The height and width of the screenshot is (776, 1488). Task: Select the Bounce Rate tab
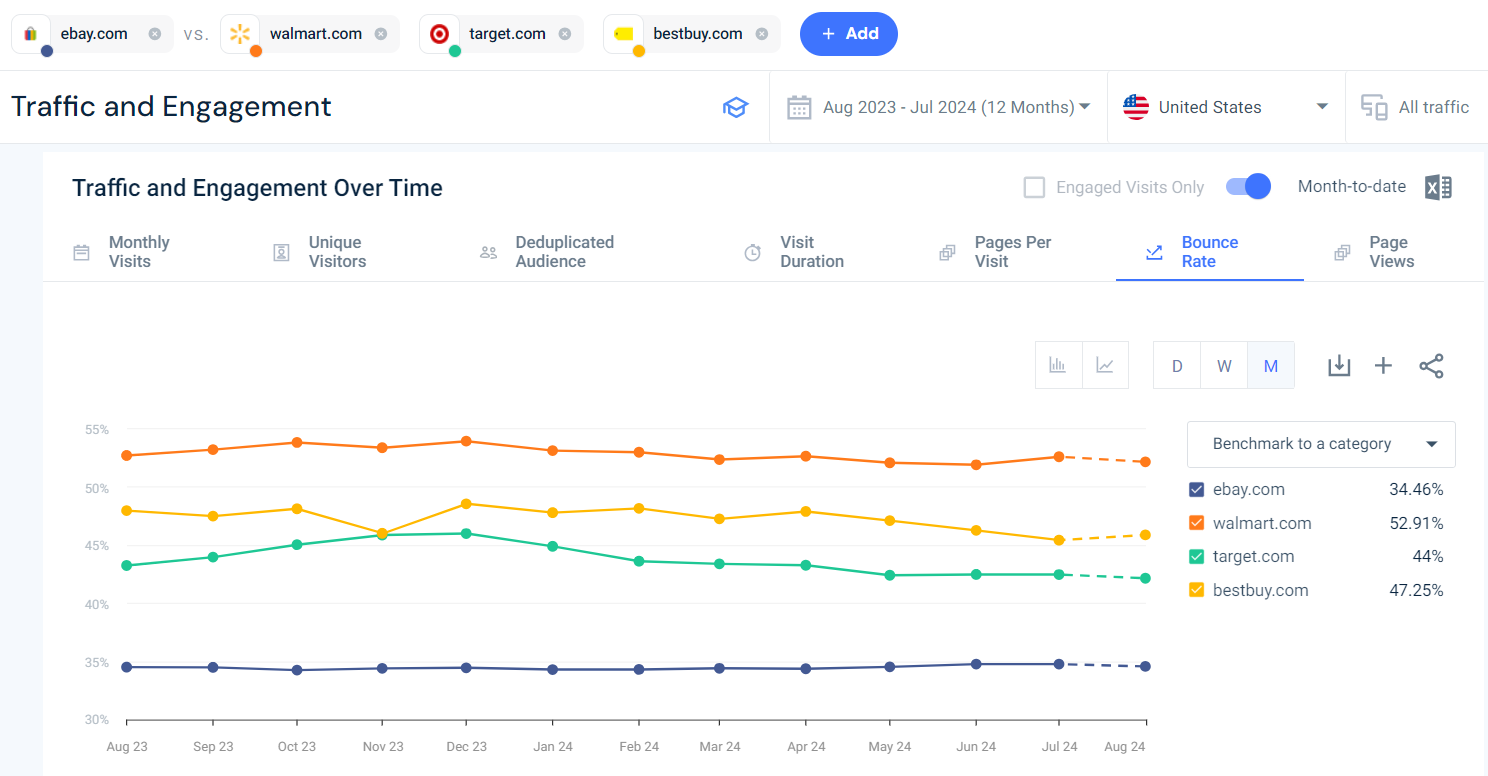(x=1210, y=252)
